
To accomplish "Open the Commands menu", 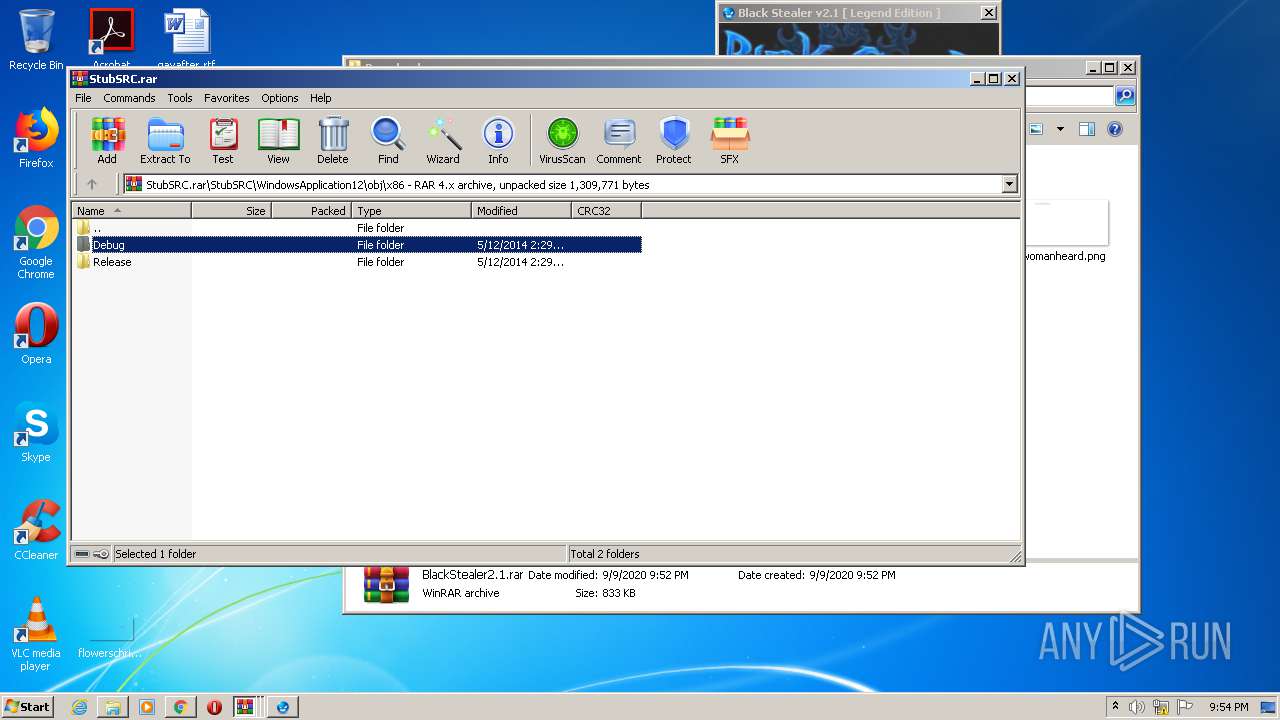I will pyautogui.click(x=129, y=98).
